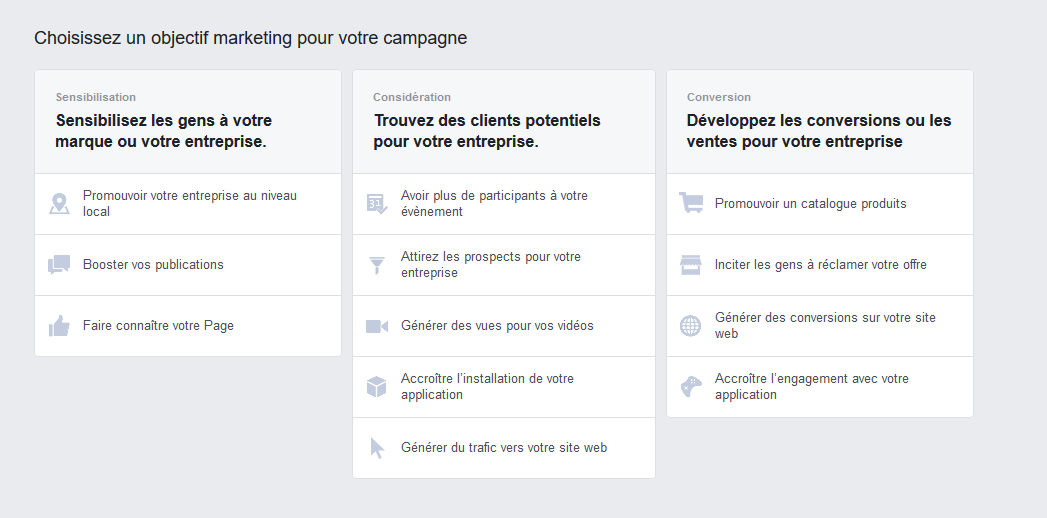Click the shopping cart icon for product catalog

[691, 204]
